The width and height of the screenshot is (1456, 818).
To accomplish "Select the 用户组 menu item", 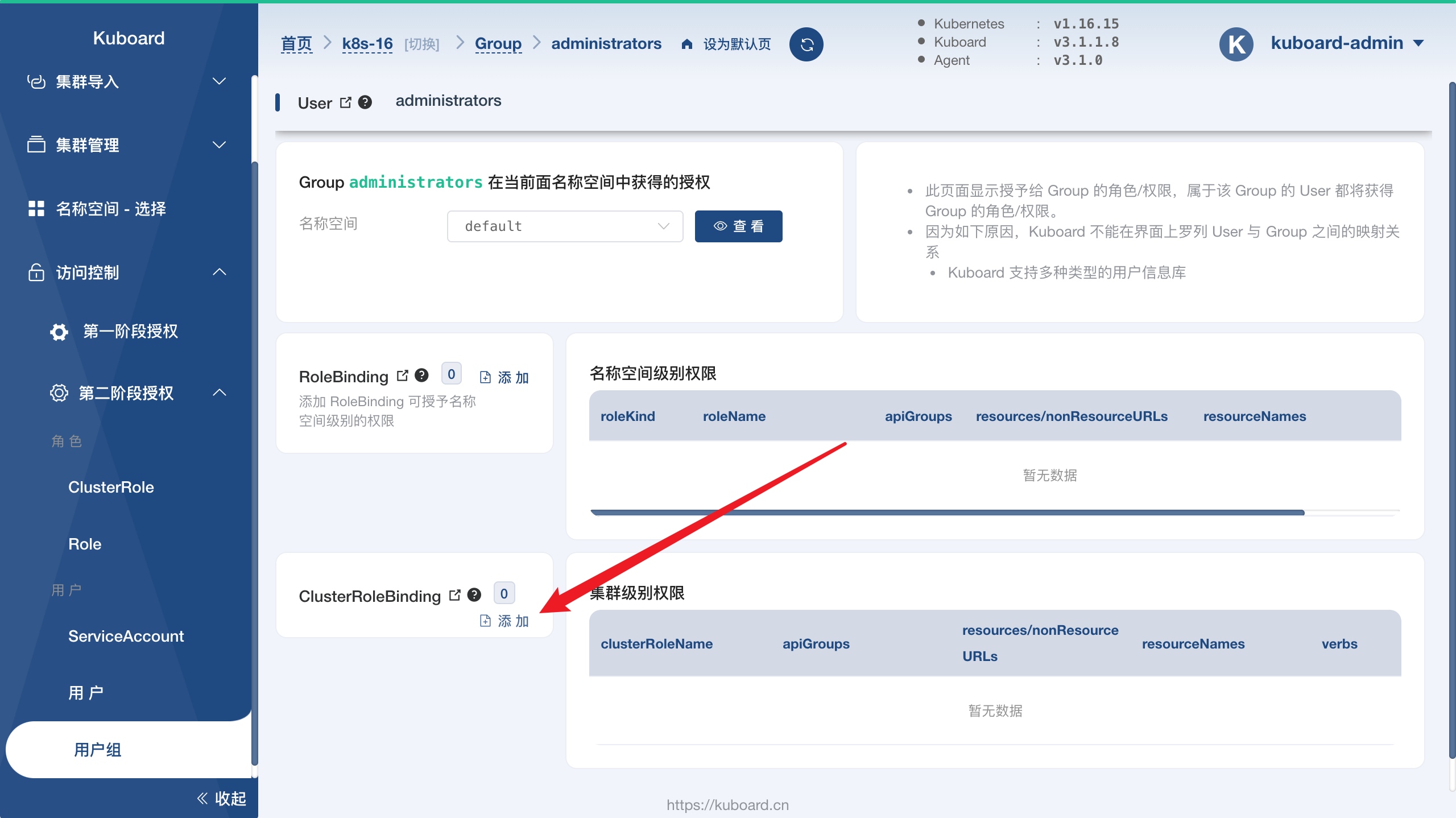I will 129,750.
